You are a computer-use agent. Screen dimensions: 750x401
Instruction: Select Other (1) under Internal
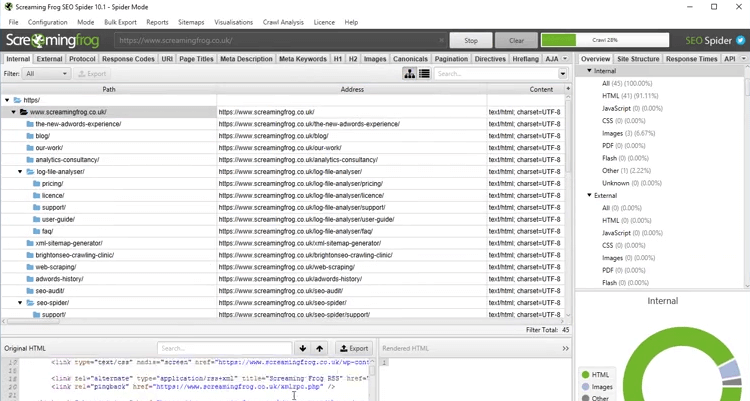626,170
